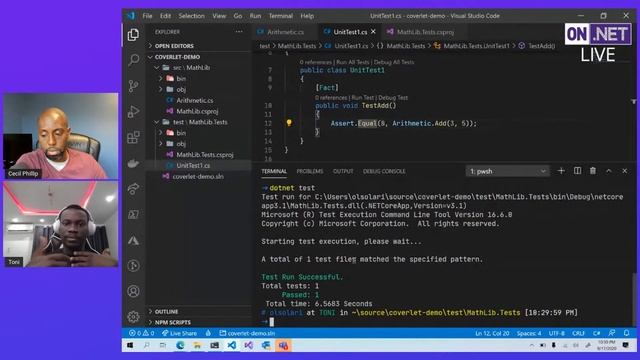The width and height of the screenshot is (640, 360).
Task: Click Debug Test code lens above TestAdd
Action: 393,98
